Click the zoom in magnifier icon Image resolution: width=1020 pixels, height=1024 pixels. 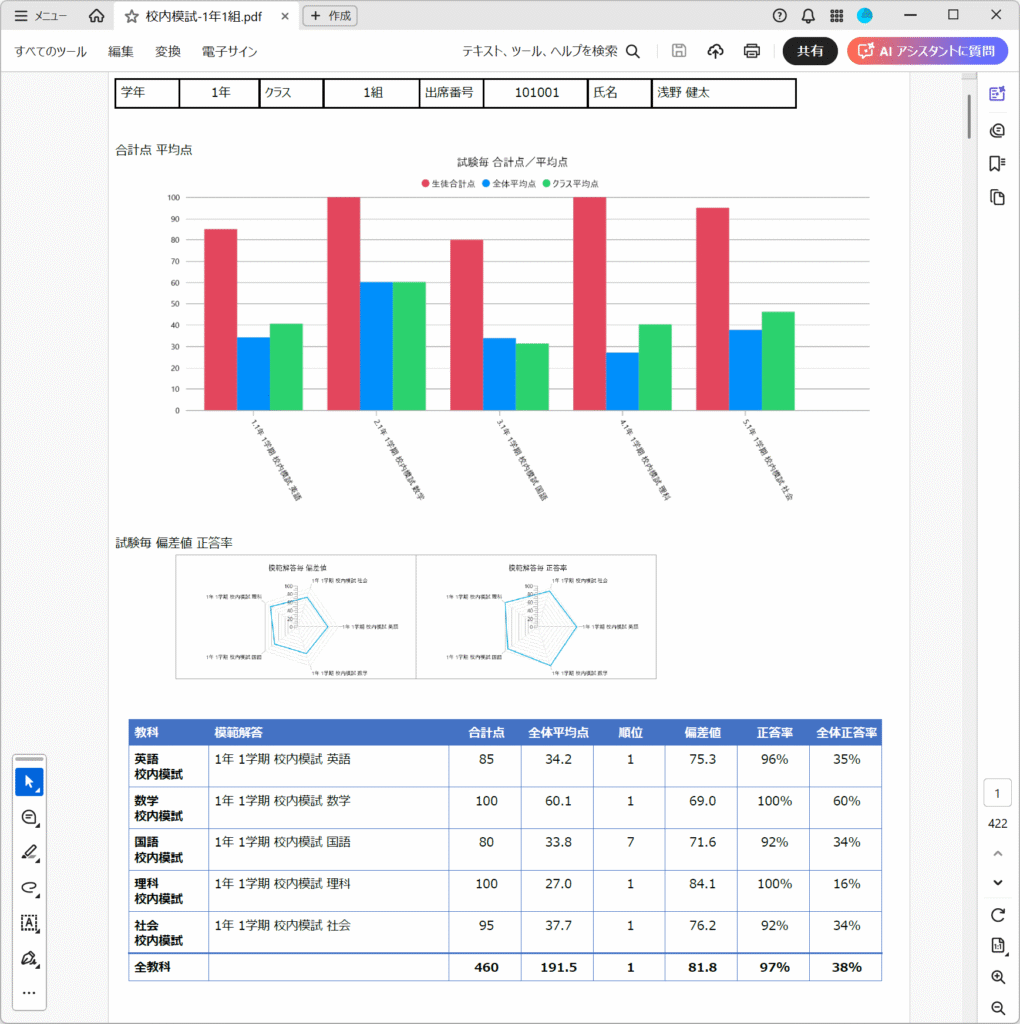(997, 977)
